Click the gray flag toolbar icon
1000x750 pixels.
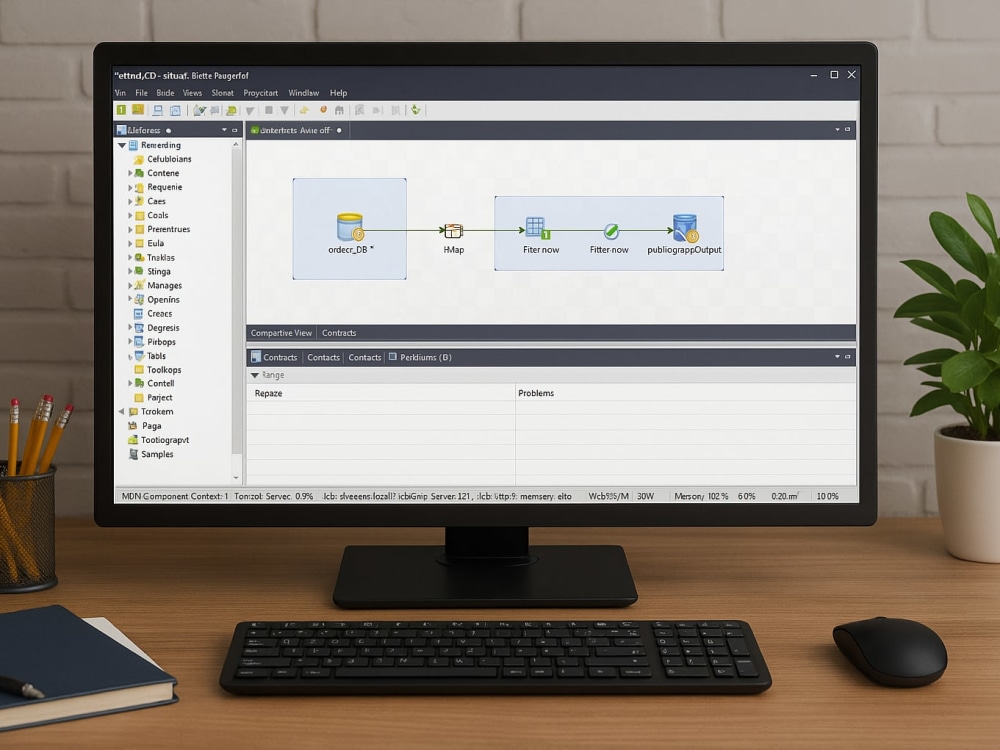click(215, 110)
